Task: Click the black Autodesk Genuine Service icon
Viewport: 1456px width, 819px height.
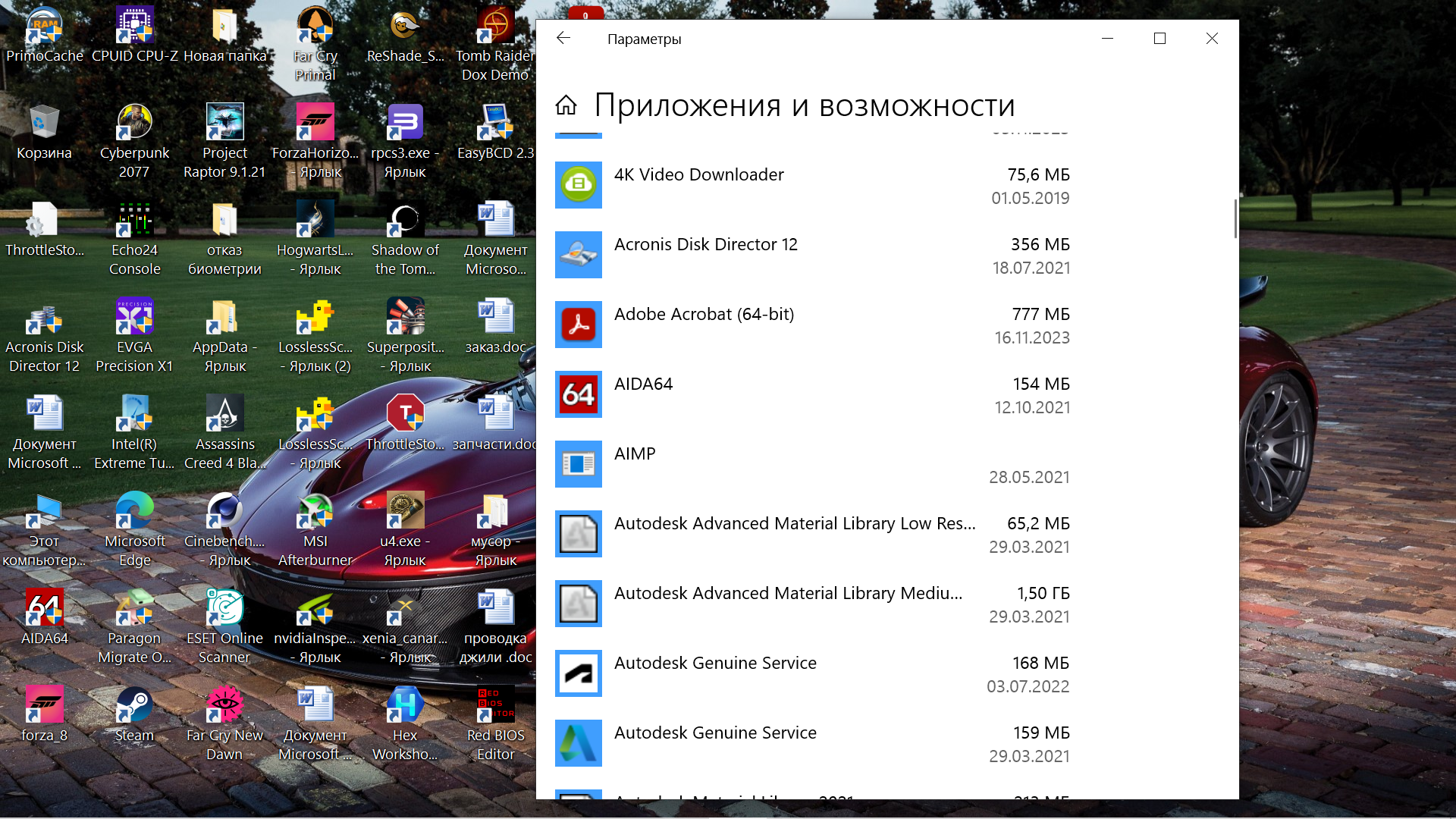Action: (578, 673)
